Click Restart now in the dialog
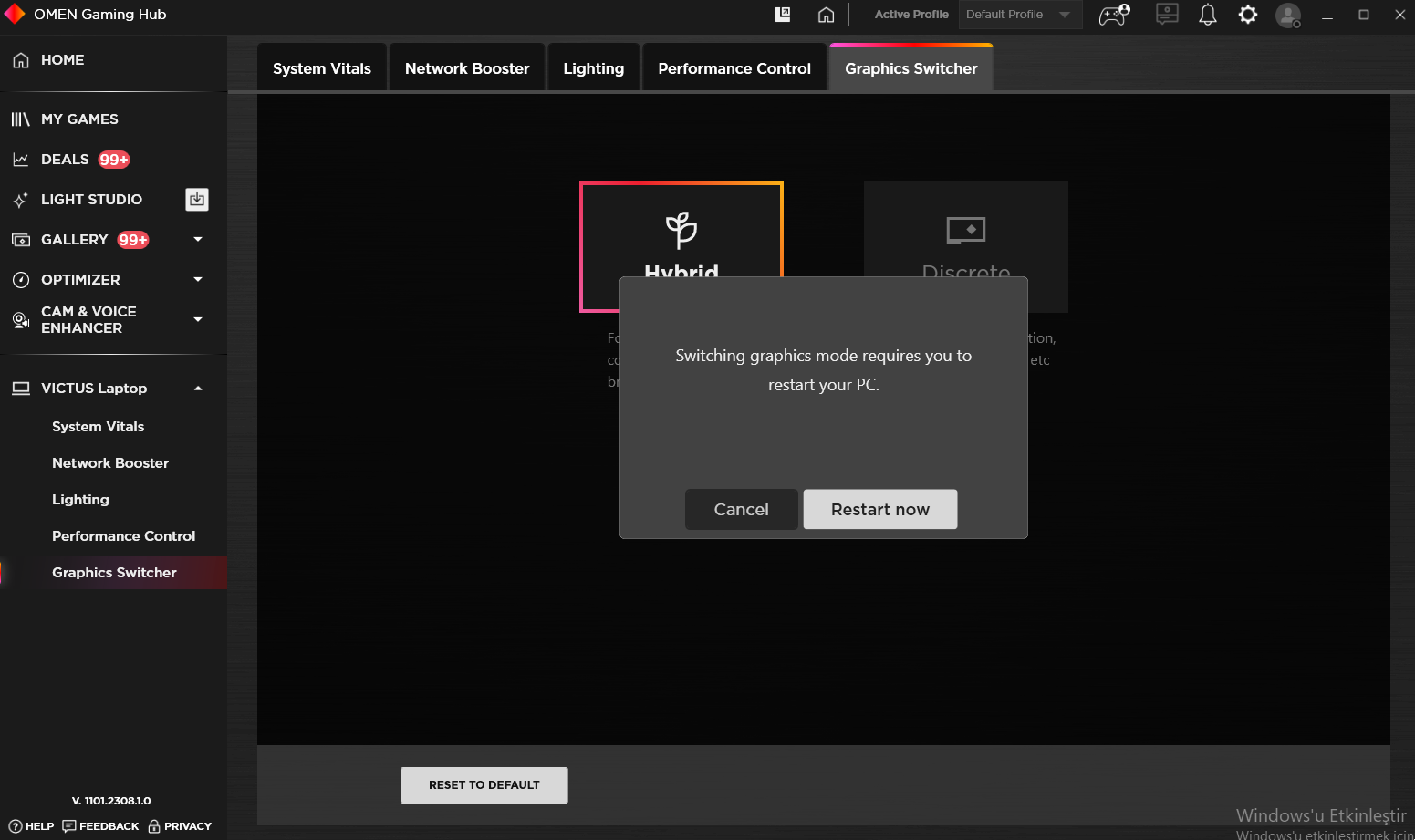The height and width of the screenshot is (840, 1415). pyautogui.click(x=879, y=509)
